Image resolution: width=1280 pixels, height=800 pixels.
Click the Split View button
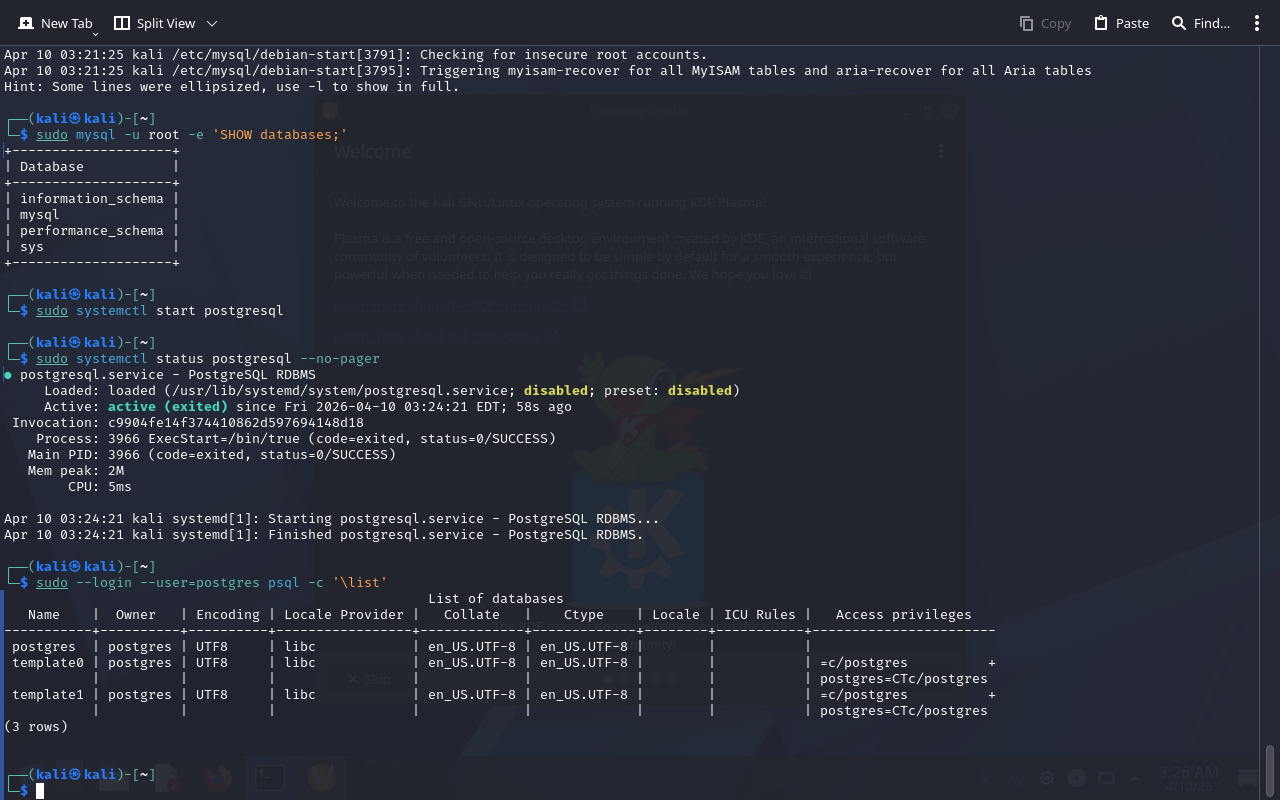click(x=153, y=23)
